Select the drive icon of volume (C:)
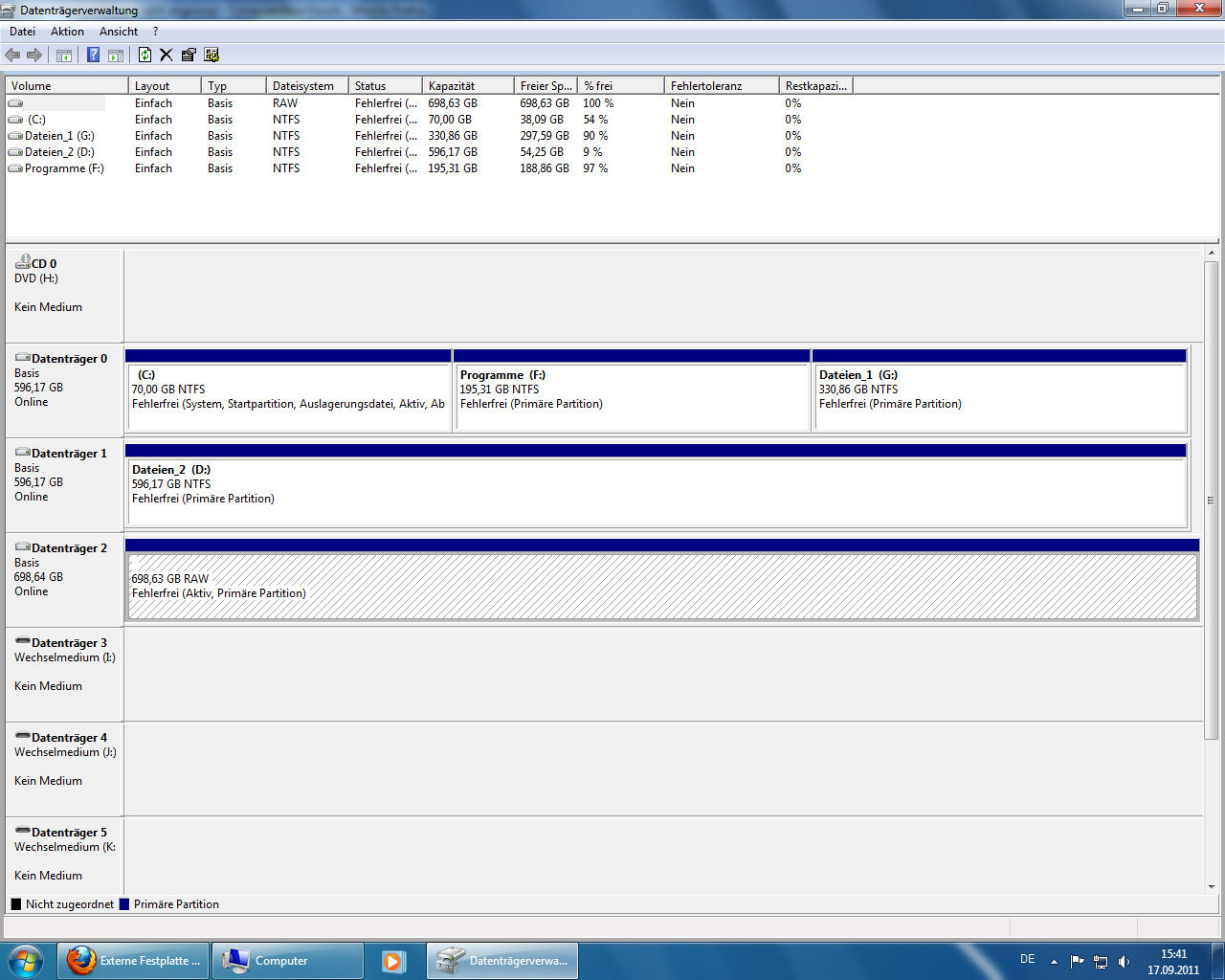1225x980 pixels. click(15, 120)
